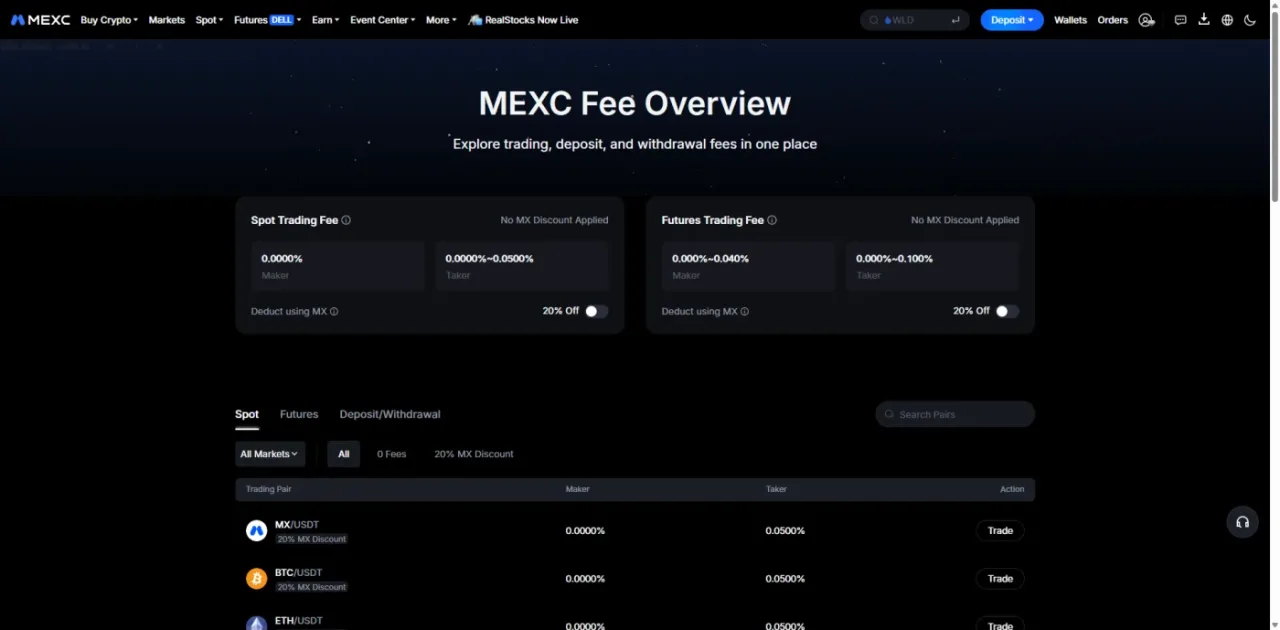This screenshot has width=1280, height=630.
Task: Click Trade button for BTC/USDT
Action: (x=1000, y=579)
